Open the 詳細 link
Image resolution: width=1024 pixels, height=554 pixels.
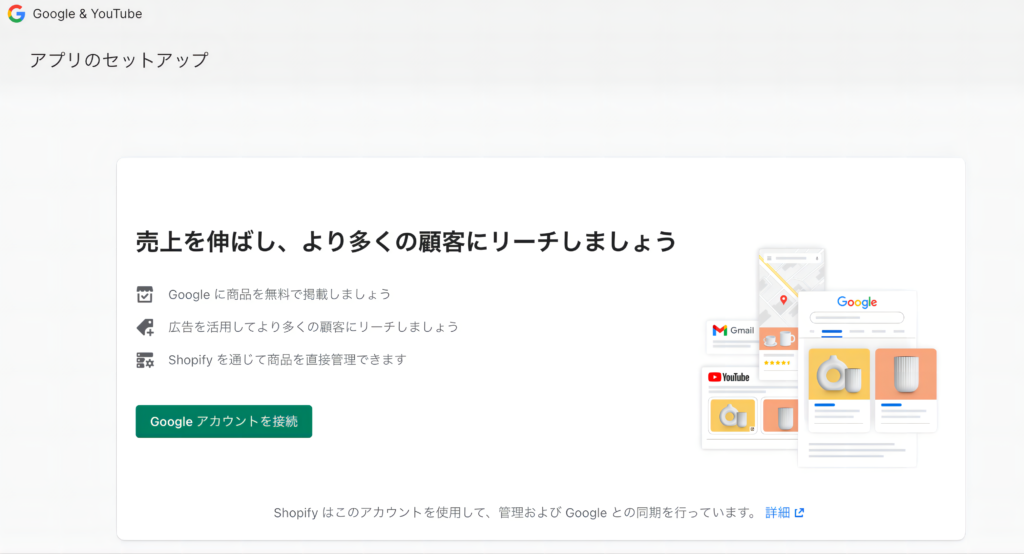(777, 513)
